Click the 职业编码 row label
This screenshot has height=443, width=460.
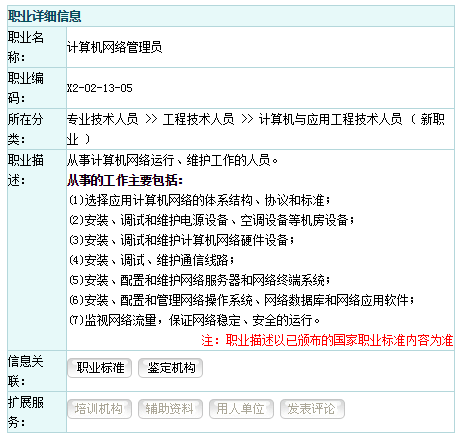(26, 88)
